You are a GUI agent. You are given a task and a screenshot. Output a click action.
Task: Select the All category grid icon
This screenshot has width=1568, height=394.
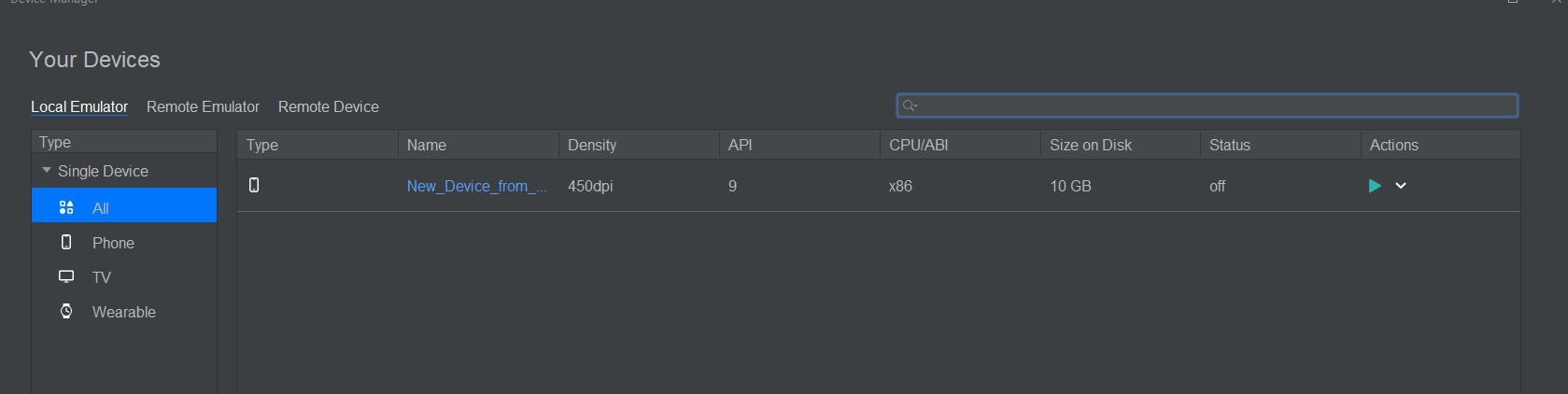point(66,207)
